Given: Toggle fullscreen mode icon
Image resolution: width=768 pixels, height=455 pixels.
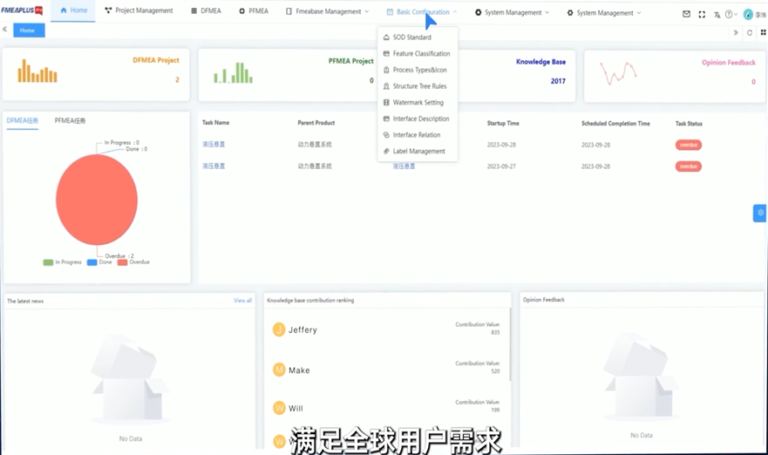Looking at the screenshot, I should [702, 15].
